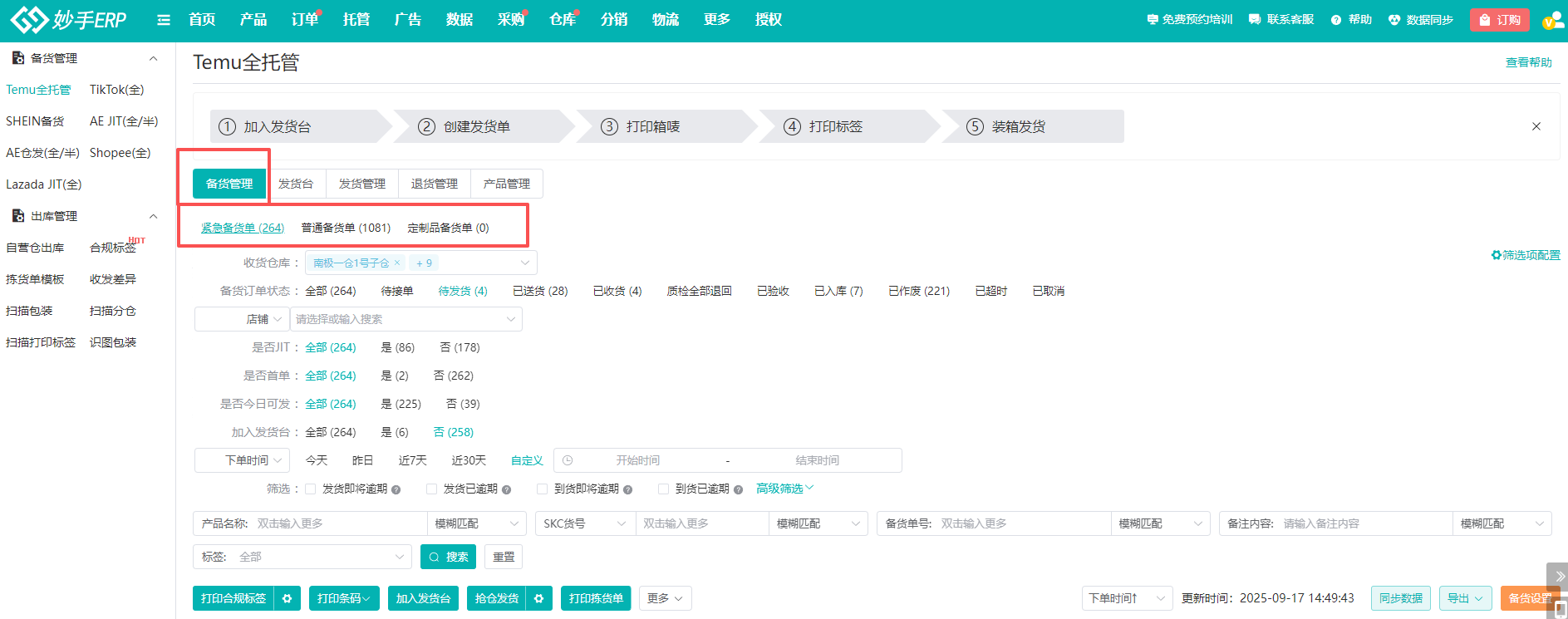Screen dimensions: 1568x619
Task: Switch to the 发货台 tab
Action: (296, 184)
